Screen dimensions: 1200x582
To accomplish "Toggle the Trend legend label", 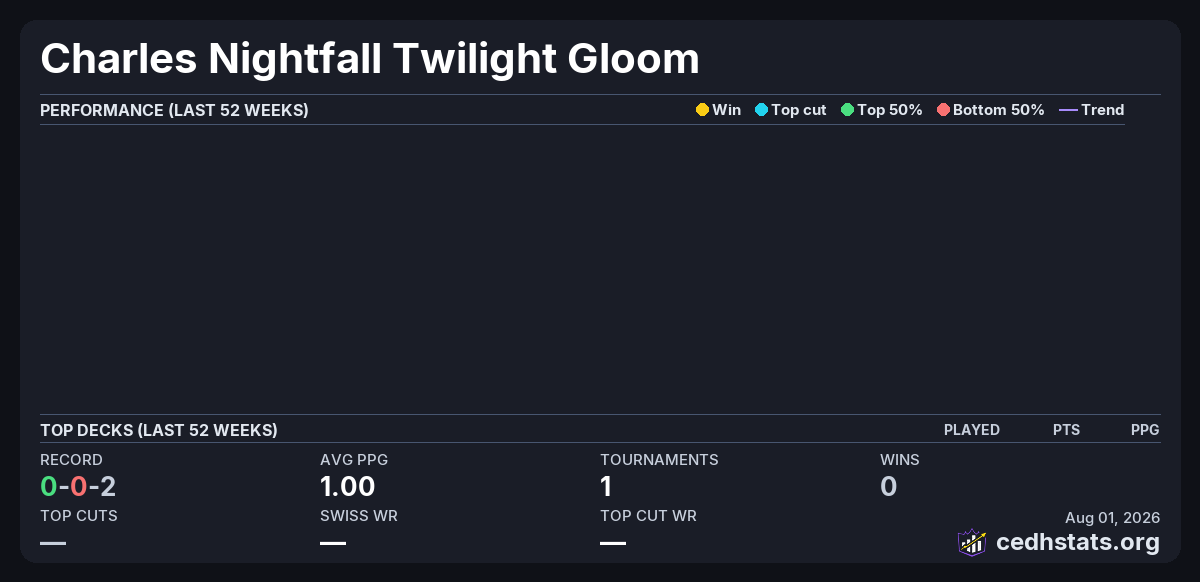I will tap(1102, 110).
